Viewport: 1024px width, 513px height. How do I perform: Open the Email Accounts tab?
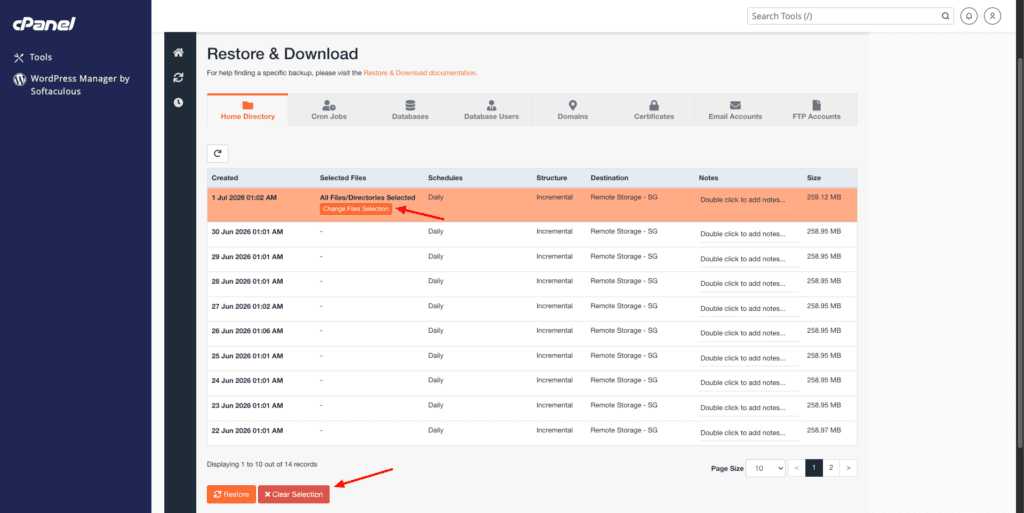point(735,110)
